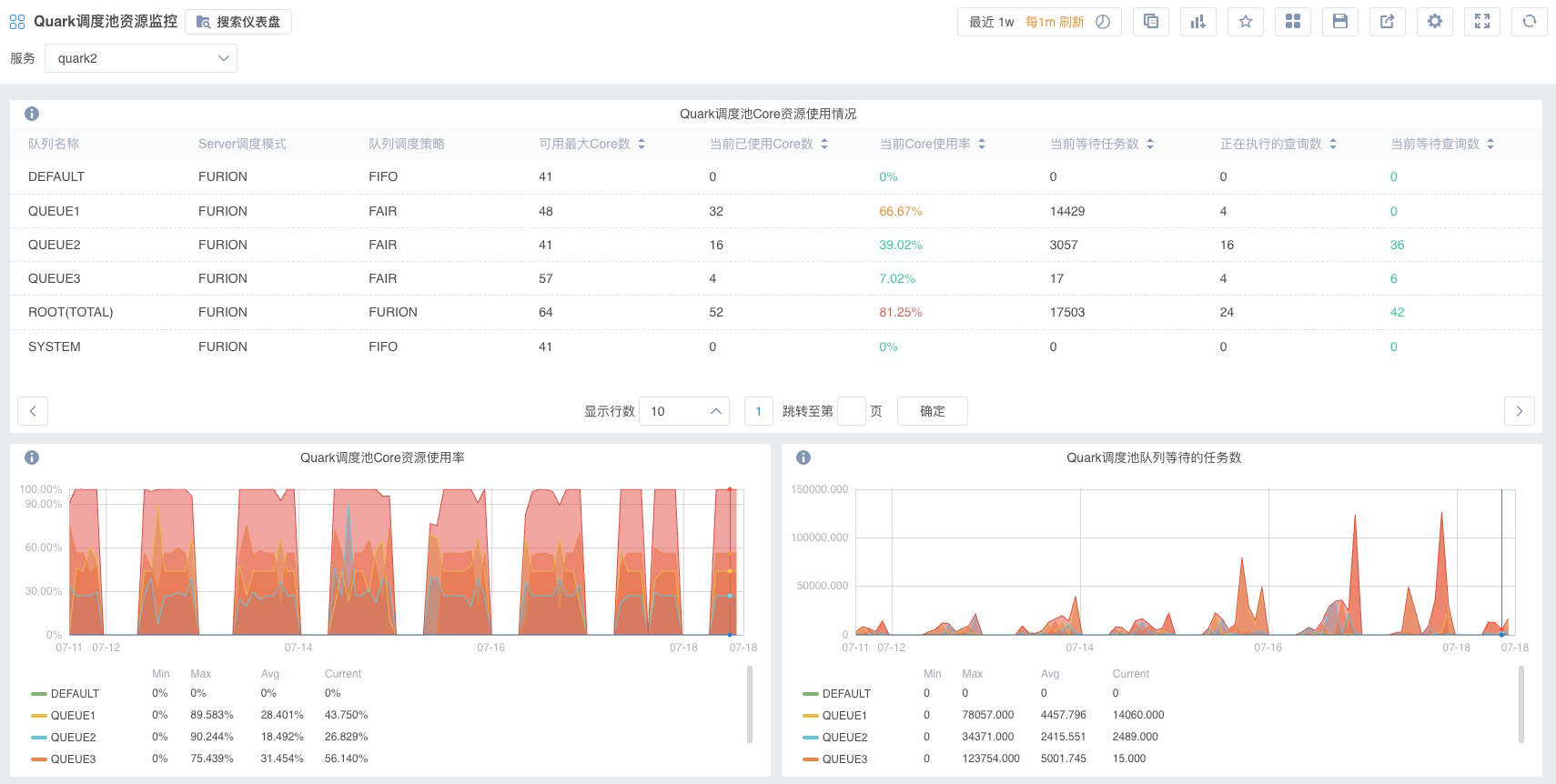This screenshot has width=1556, height=784.
Task: Click the QUEUE1 row name in the table
Action: [x=54, y=211]
